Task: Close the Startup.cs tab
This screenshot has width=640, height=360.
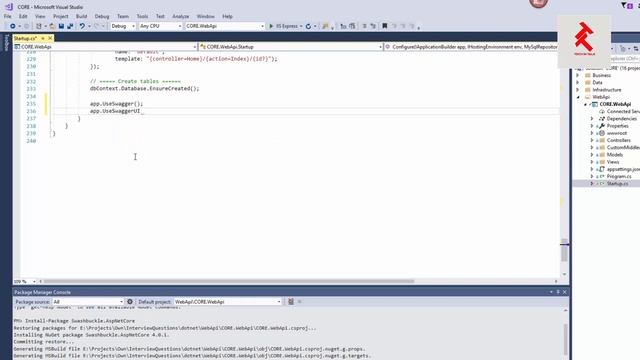Action: point(50,38)
